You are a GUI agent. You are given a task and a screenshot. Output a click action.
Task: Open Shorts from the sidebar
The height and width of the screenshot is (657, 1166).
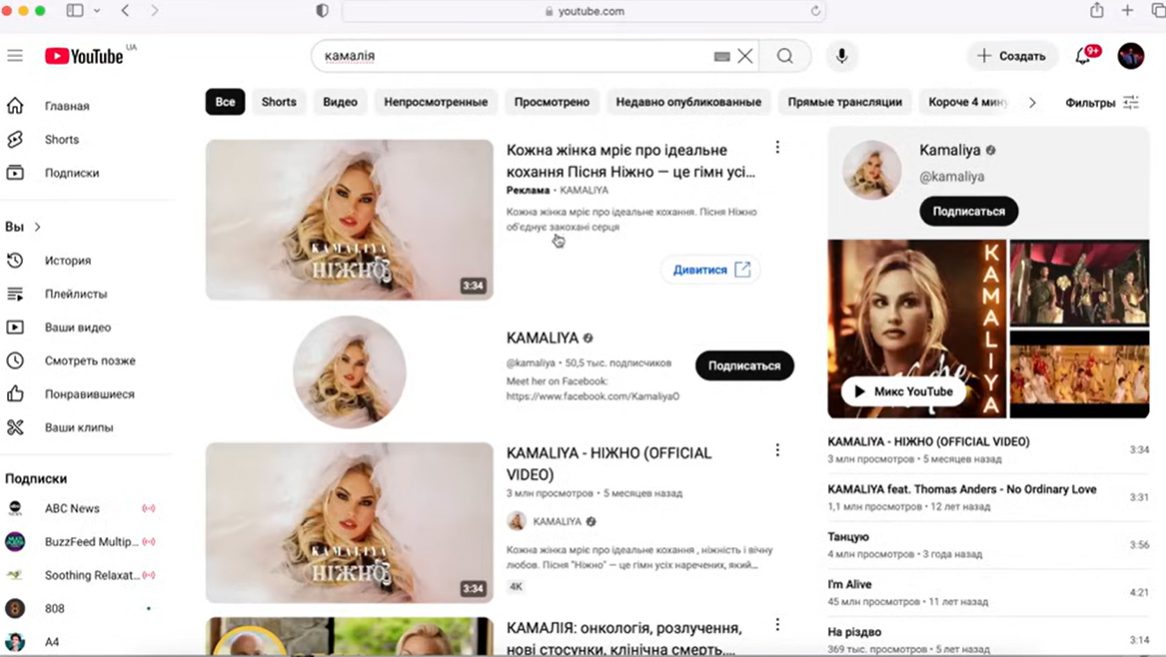coord(61,139)
